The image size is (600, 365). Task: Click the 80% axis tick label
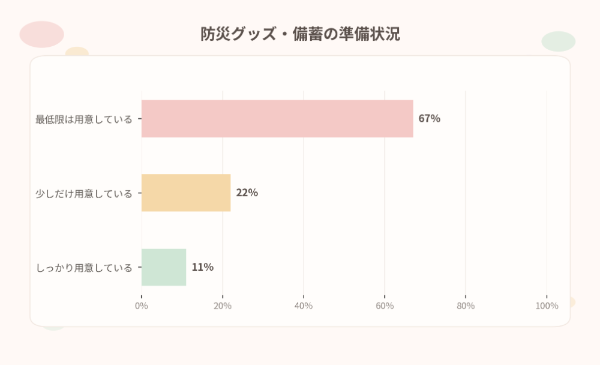(466, 306)
